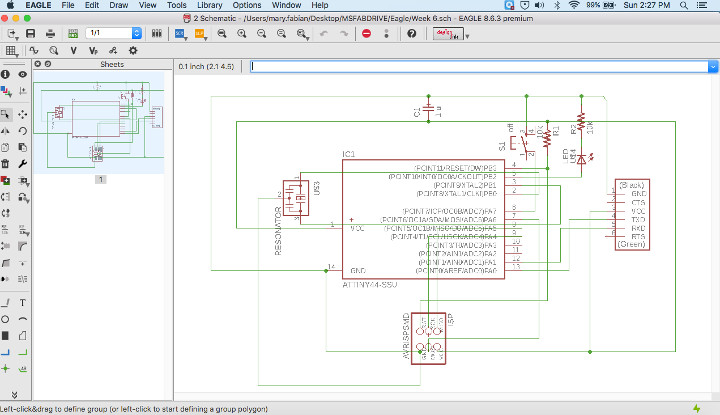720x415 pixels.
Task: Select the Rotate tool
Action: coord(22,131)
